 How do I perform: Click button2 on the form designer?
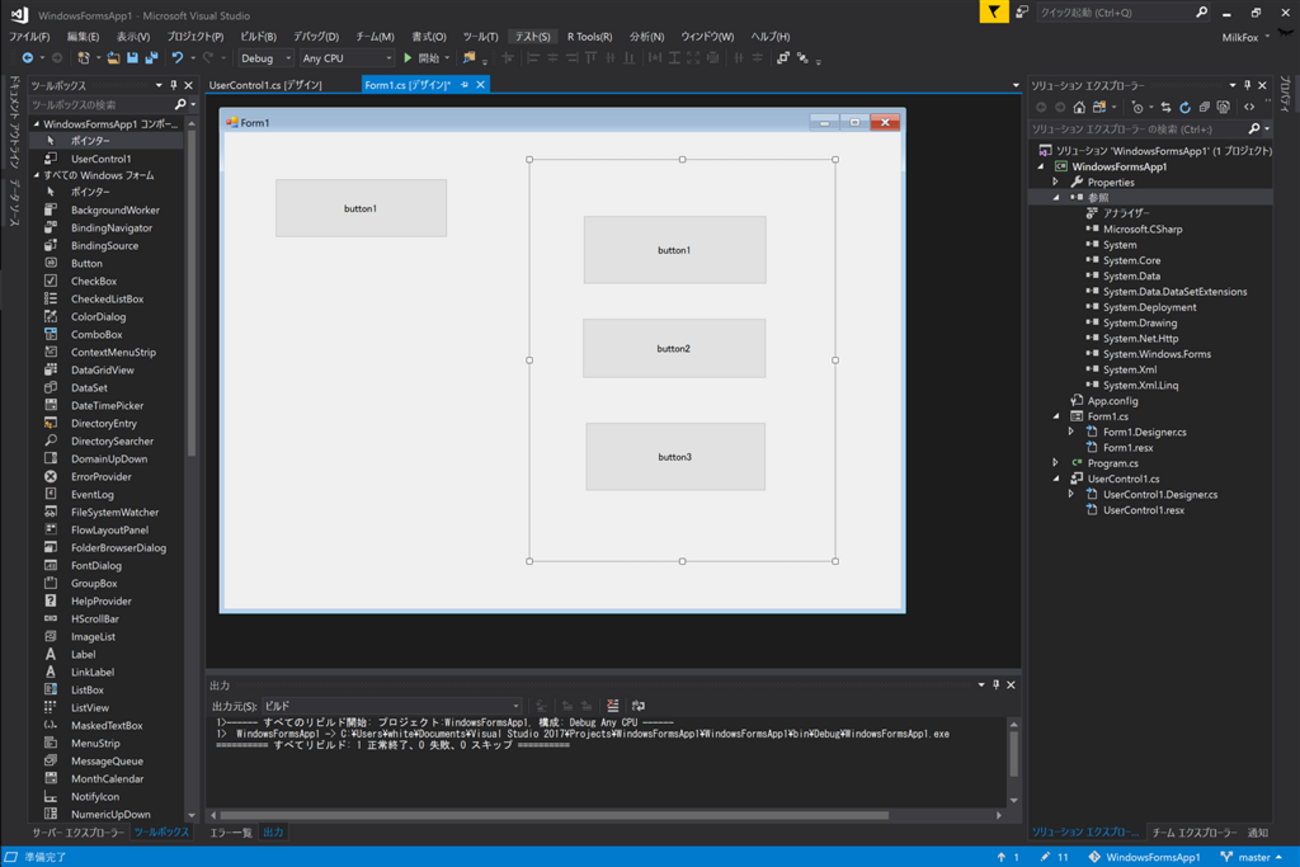coord(674,348)
